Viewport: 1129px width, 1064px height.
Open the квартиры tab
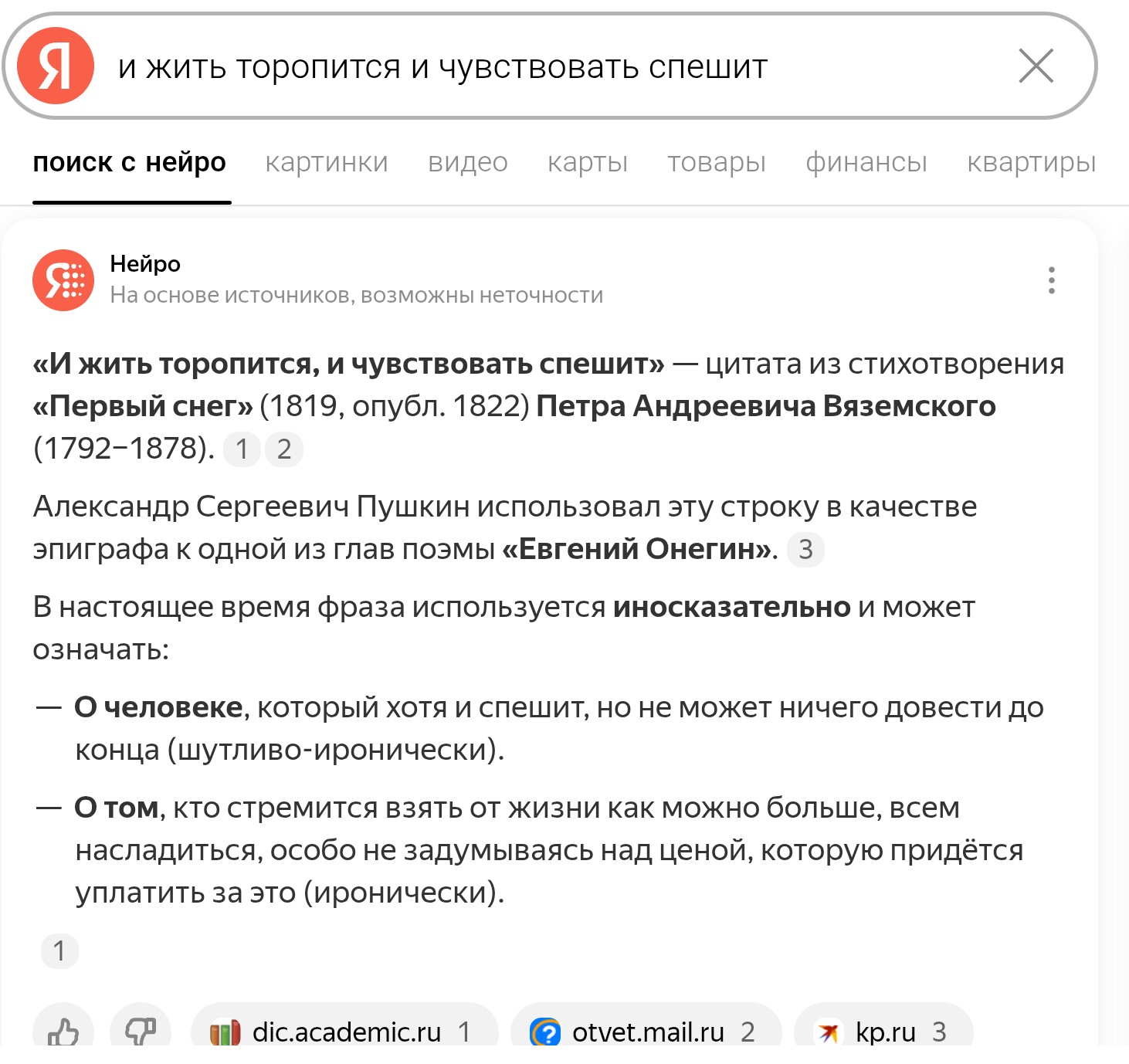(x=1032, y=163)
